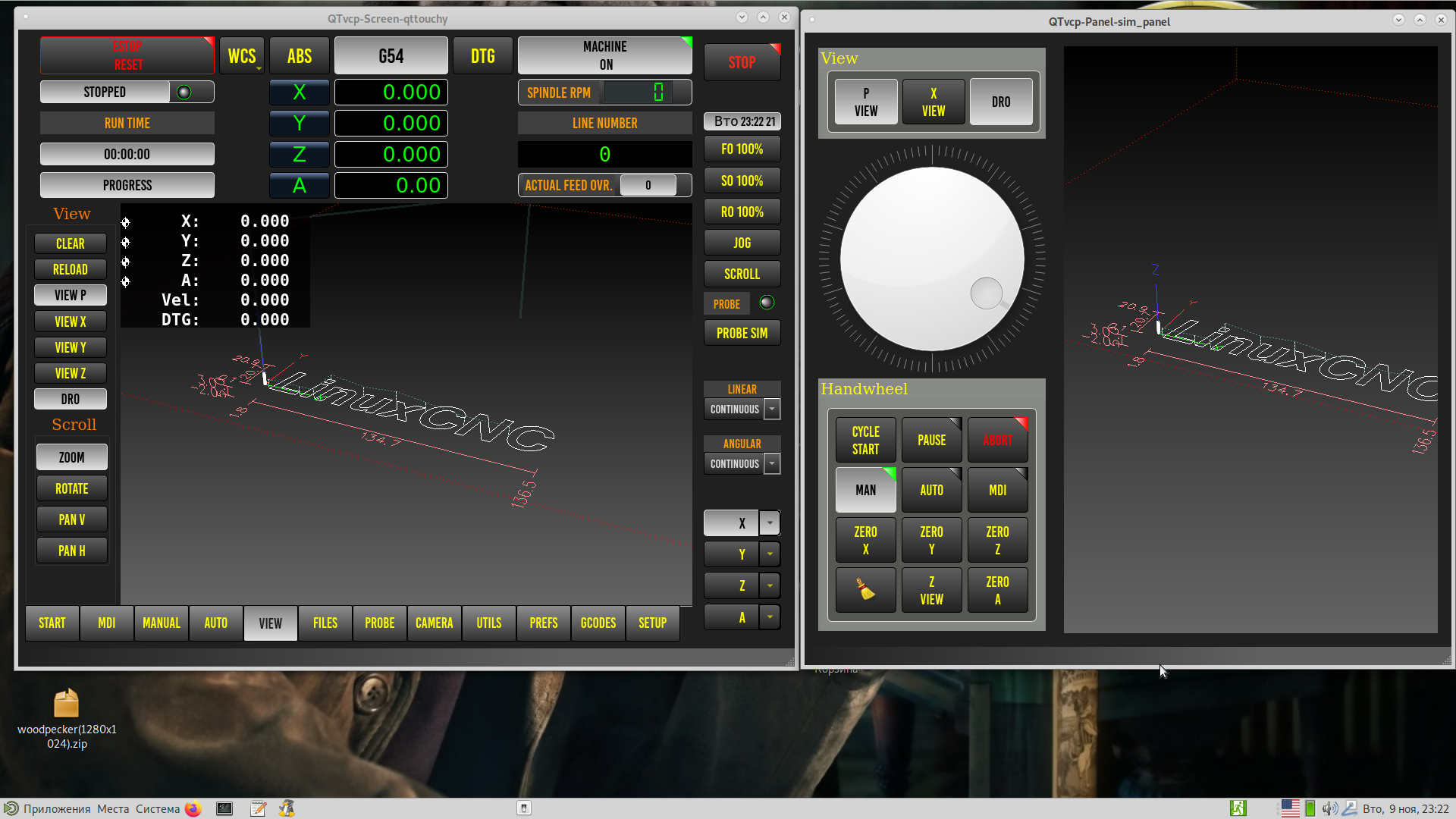Click VIEW Z button
This screenshot has height=819, width=1456.
[71, 373]
